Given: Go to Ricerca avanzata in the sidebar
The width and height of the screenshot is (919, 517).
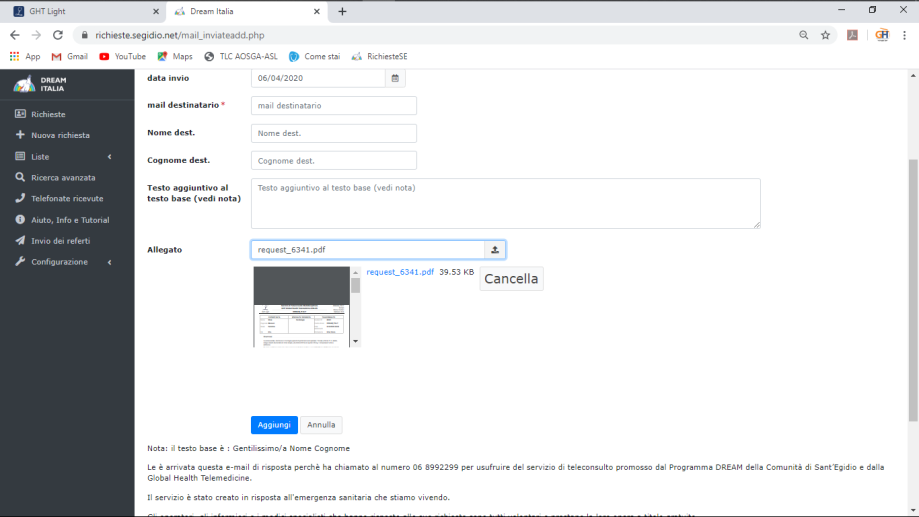Looking at the screenshot, I should (x=63, y=177).
